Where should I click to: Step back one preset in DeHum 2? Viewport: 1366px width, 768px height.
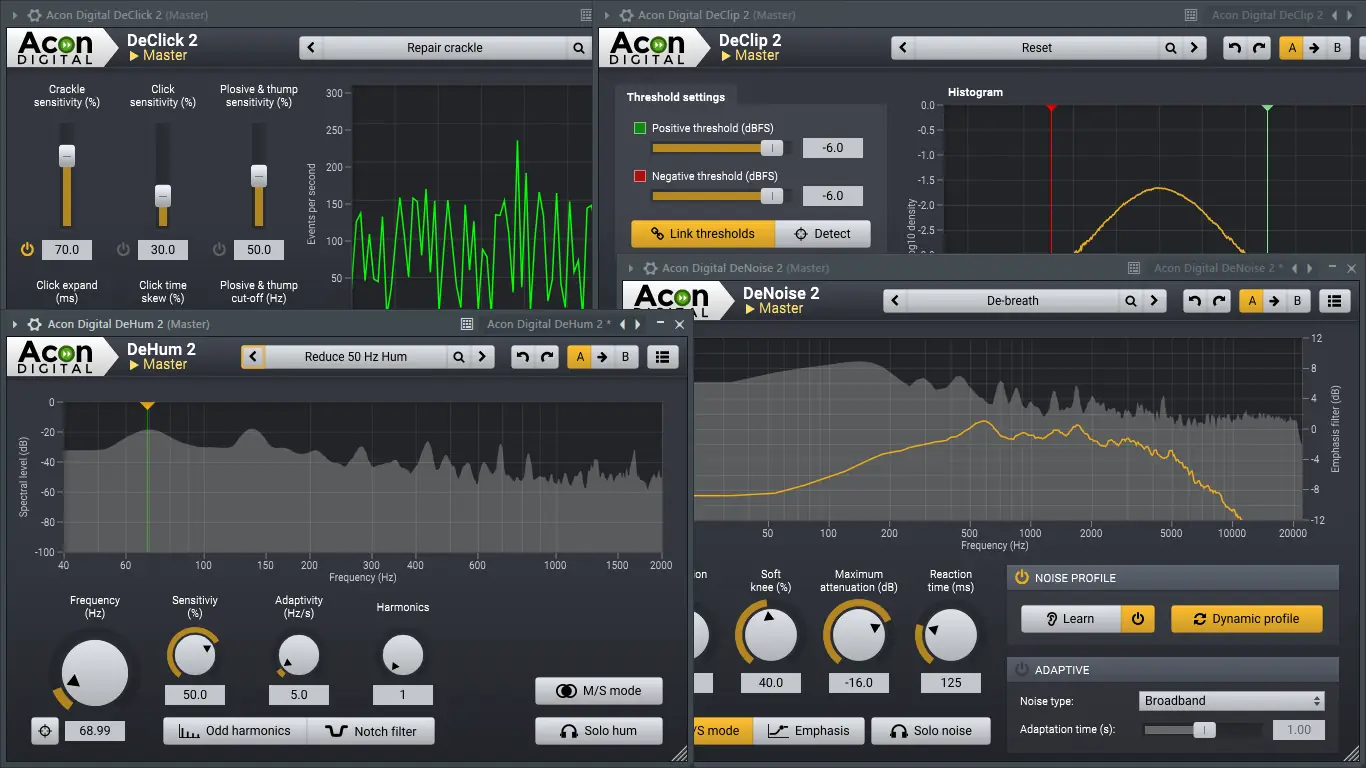click(x=253, y=357)
